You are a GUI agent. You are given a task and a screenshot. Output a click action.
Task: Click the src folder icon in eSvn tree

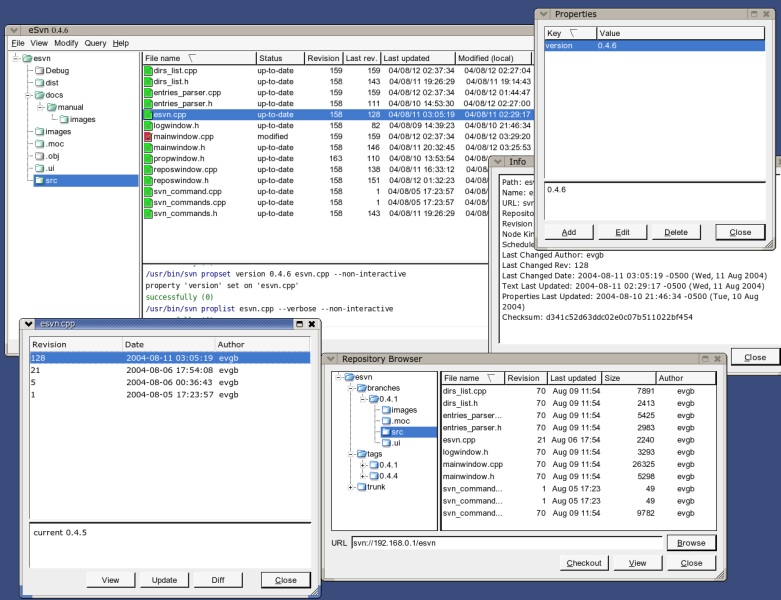tap(39, 180)
